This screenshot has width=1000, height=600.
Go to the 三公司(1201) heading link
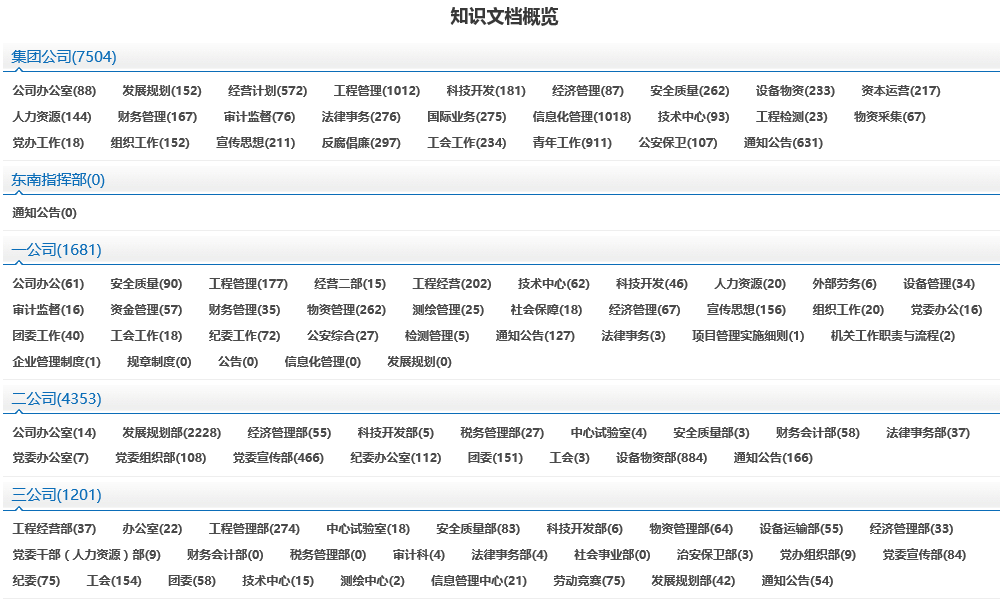[x=57, y=495]
